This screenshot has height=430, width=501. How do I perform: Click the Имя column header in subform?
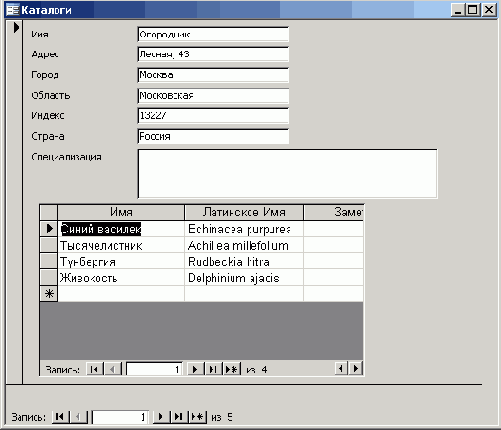click(x=121, y=212)
